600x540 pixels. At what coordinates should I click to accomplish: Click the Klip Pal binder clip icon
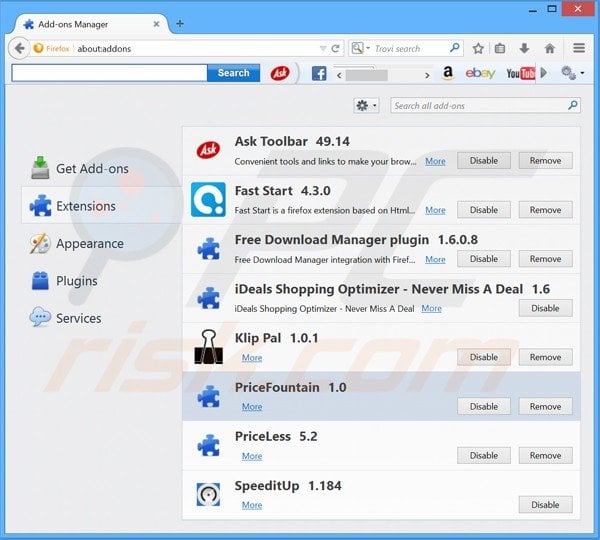pyautogui.click(x=208, y=346)
